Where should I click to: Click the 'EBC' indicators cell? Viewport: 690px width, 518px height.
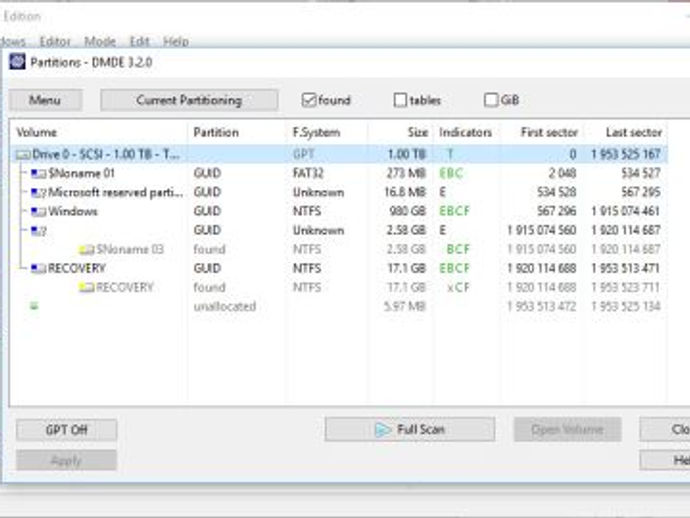coord(451,173)
